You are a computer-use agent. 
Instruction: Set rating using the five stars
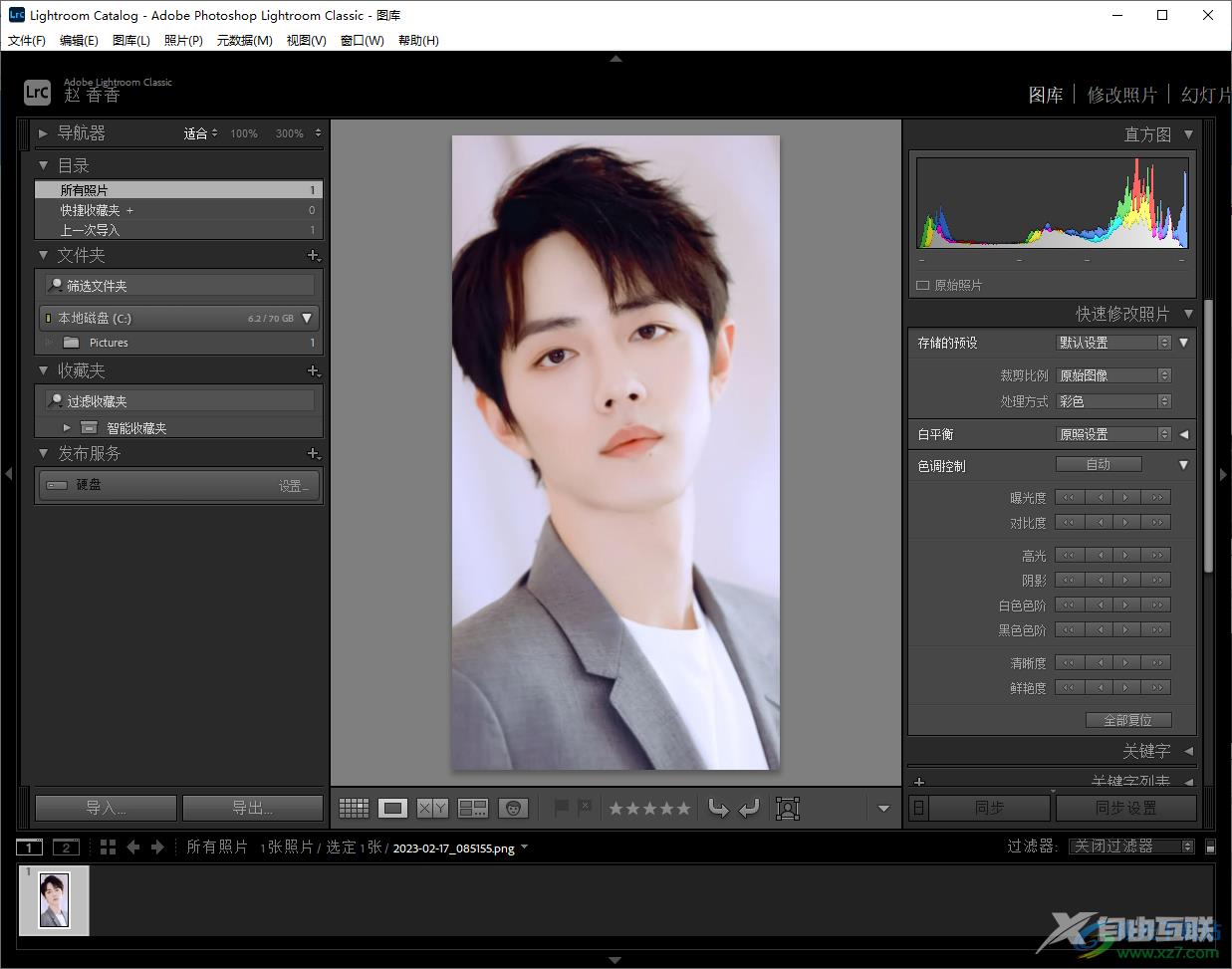tap(649, 809)
